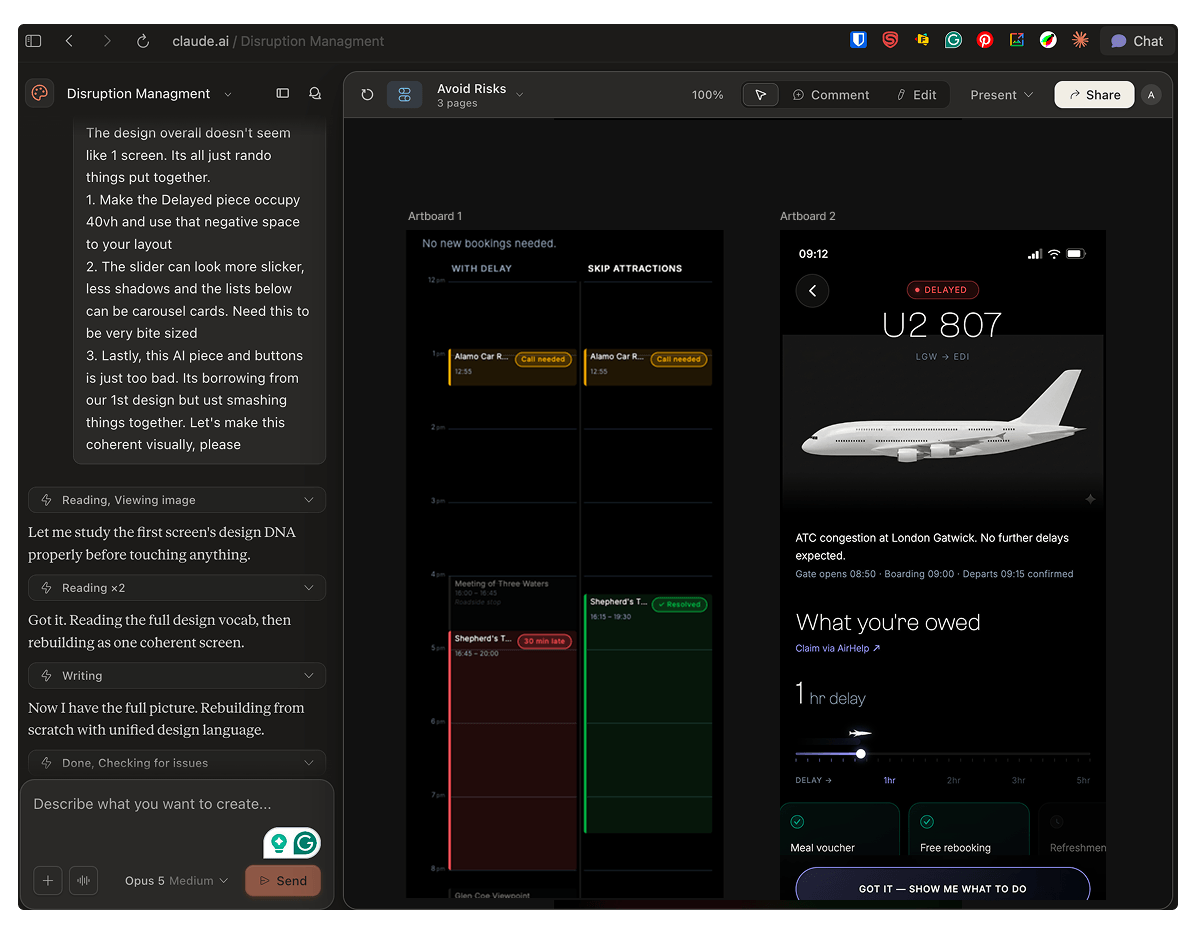The height and width of the screenshot is (932, 1194).
Task: Click the browser reload icon
Action: pyautogui.click(x=142, y=41)
